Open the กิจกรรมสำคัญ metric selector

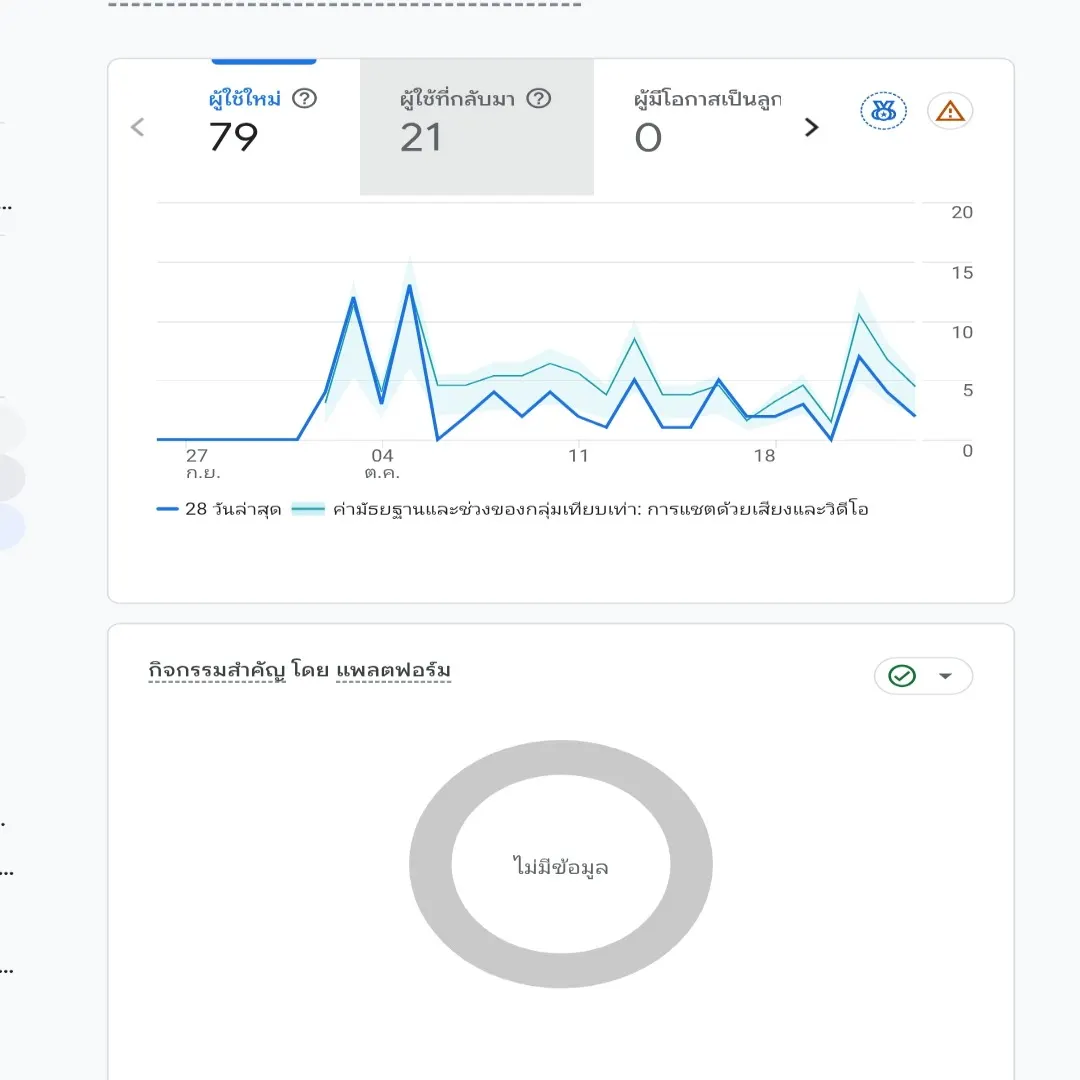click(x=217, y=670)
